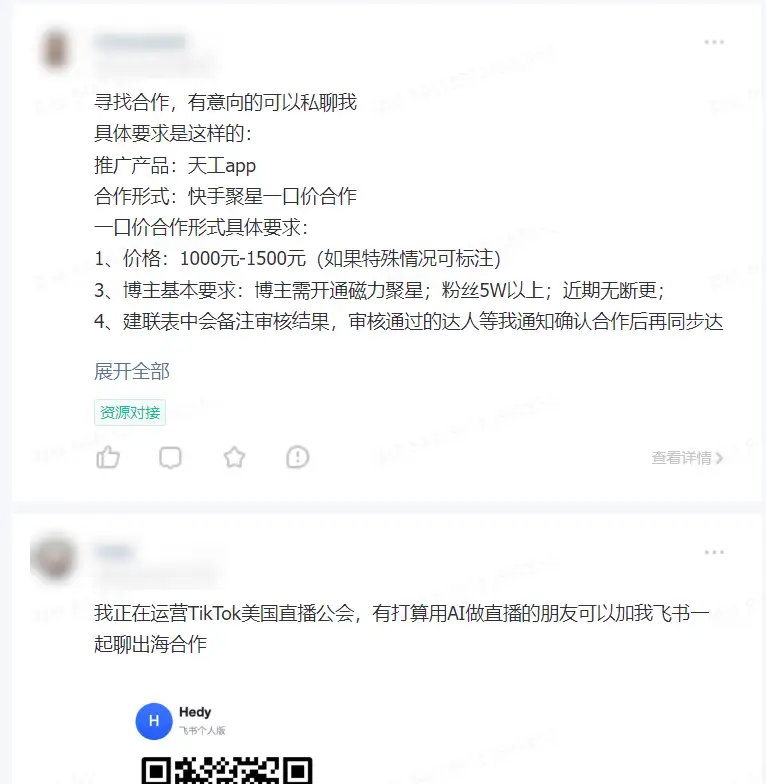Click the first poster's blurred avatar
The height and width of the screenshot is (784, 766).
tap(55, 49)
